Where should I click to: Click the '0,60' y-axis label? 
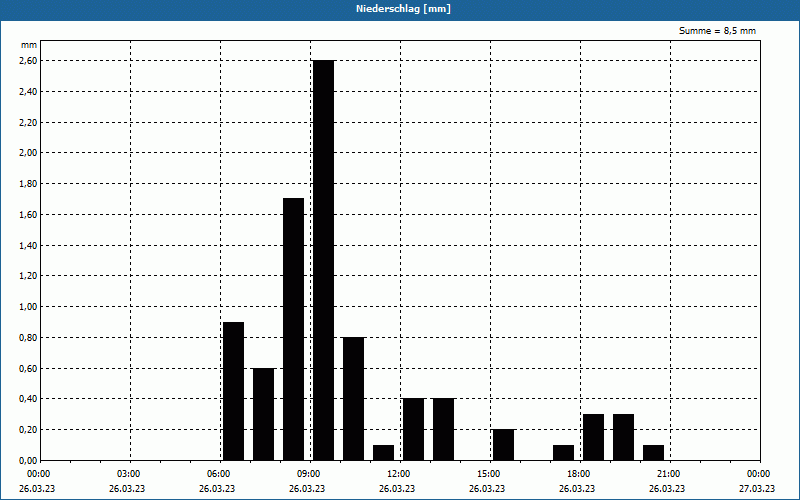pos(29,368)
